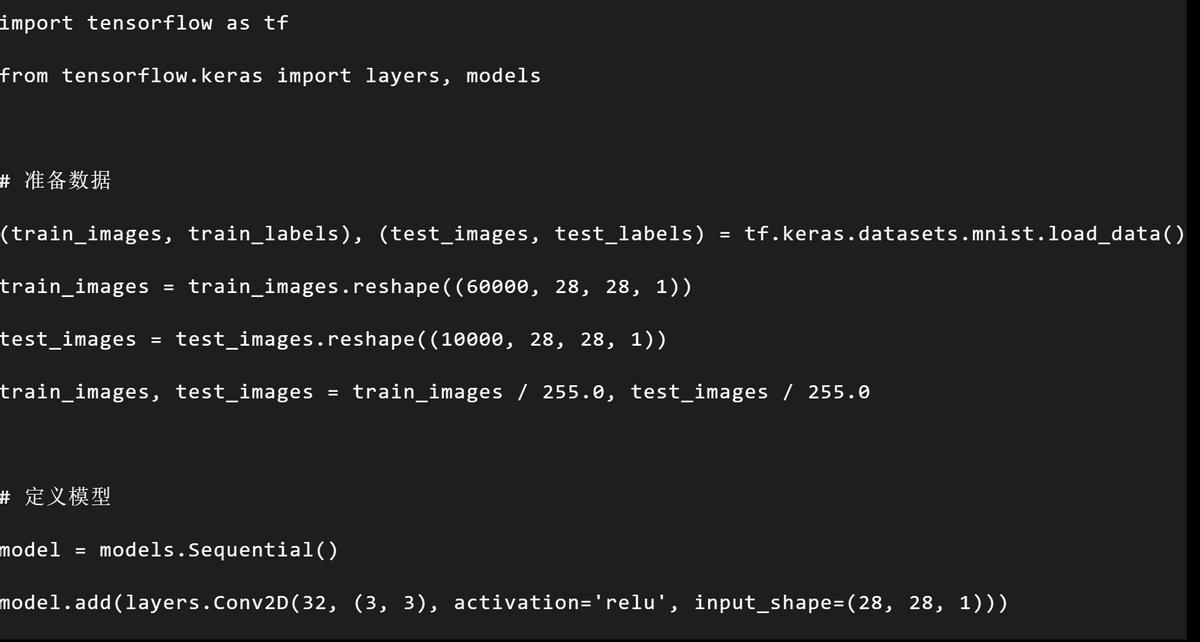Click 'test_labels' in the load_data line

pyautogui.click(x=624, y=234)
